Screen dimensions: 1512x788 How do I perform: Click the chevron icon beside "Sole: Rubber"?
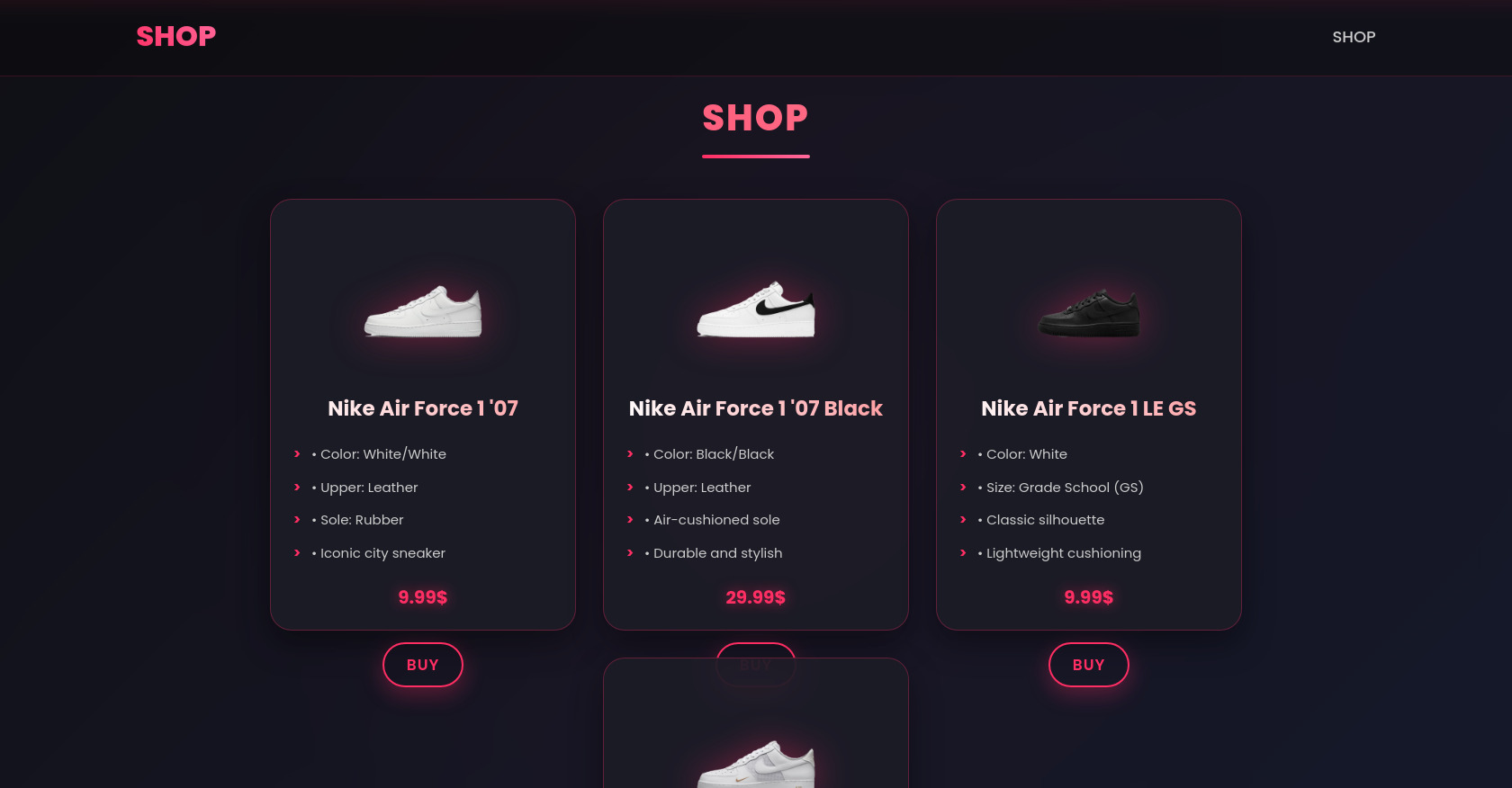tap(297, 520)
